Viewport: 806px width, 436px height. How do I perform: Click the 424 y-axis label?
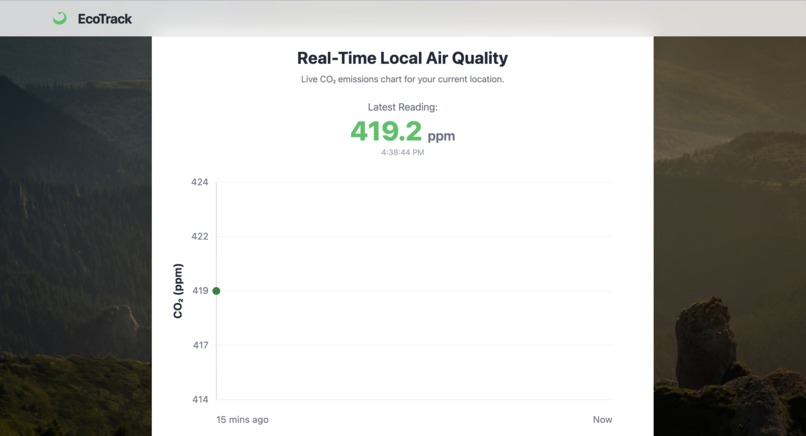coord(199,182)
